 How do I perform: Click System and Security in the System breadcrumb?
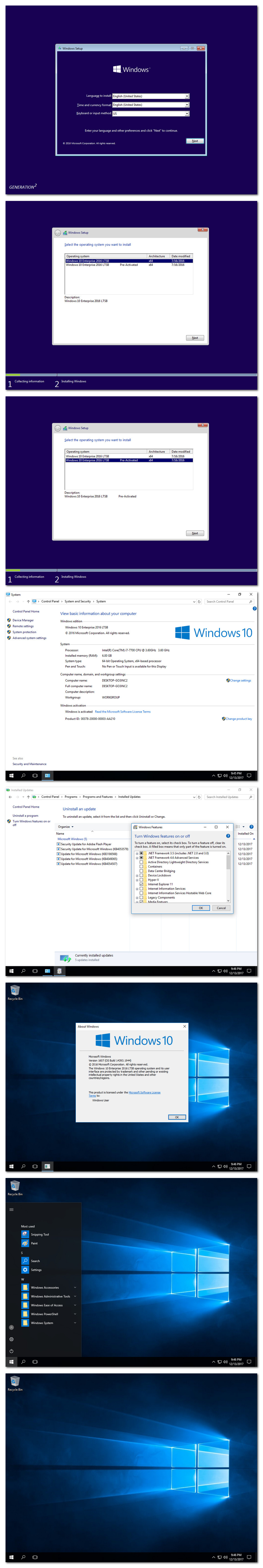tap(78, 601)
